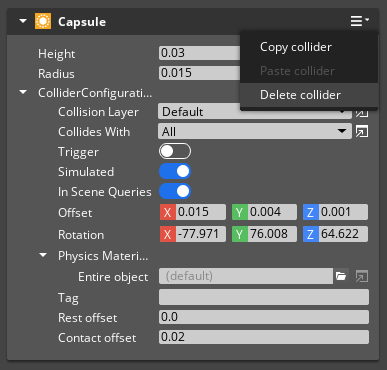Edit the Rotation X value -77.971
The width and height of the screenshot is (387, 370).
point(201,234)
